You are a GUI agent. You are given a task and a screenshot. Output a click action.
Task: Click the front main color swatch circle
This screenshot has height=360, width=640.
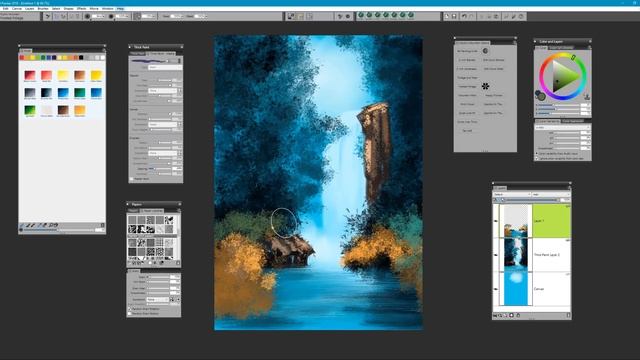point(542,97)
